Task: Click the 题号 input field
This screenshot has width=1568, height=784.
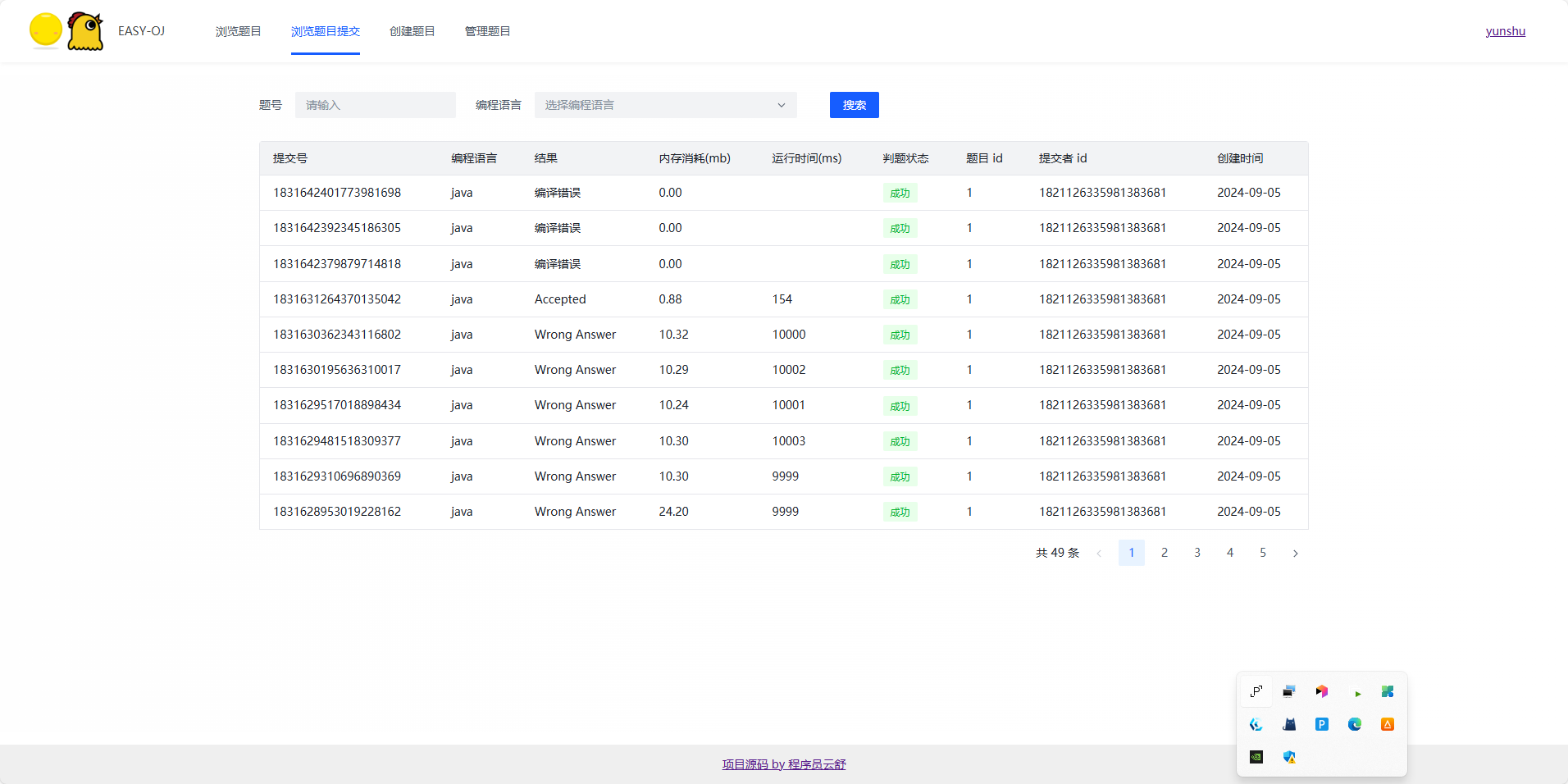Action: coord(375,105)
